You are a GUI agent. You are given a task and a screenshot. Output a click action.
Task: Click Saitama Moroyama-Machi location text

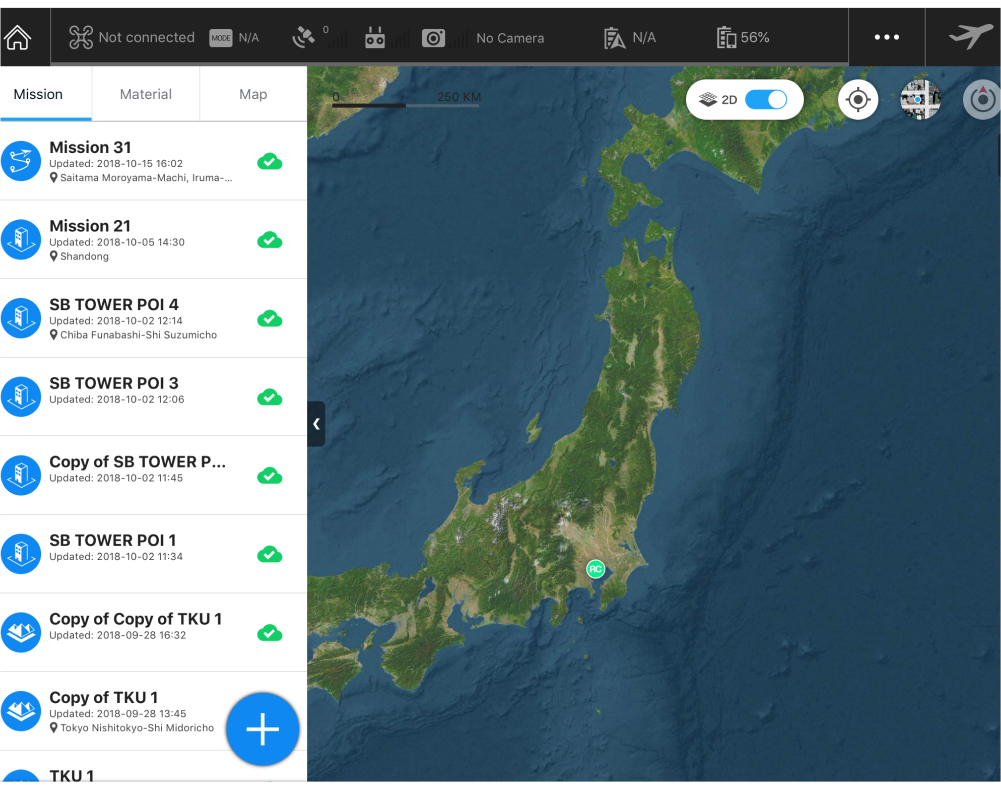tap(146, 178)
